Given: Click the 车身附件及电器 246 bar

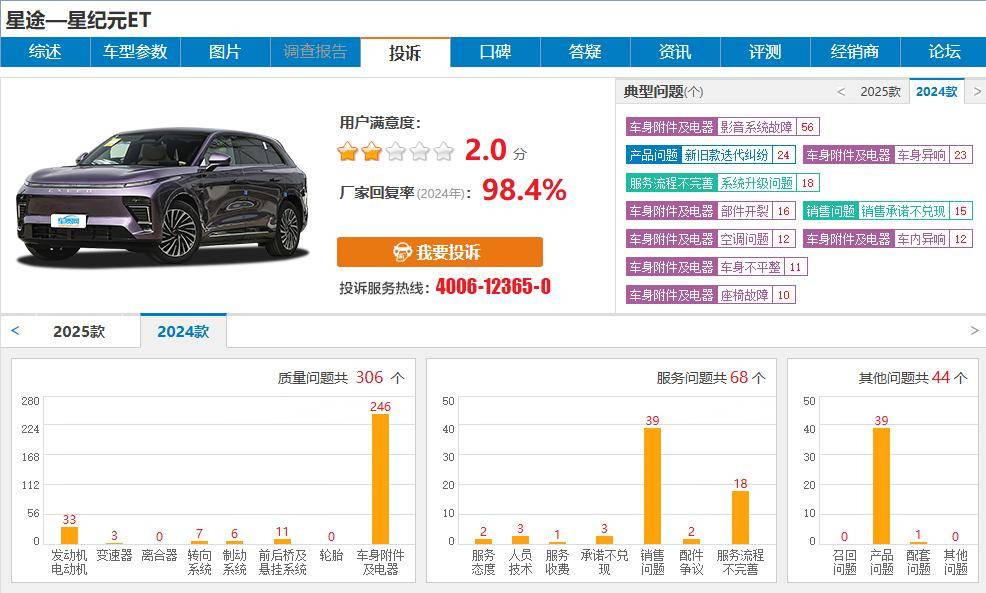Looking at the screenshot, I should click(x=380, y=479).
